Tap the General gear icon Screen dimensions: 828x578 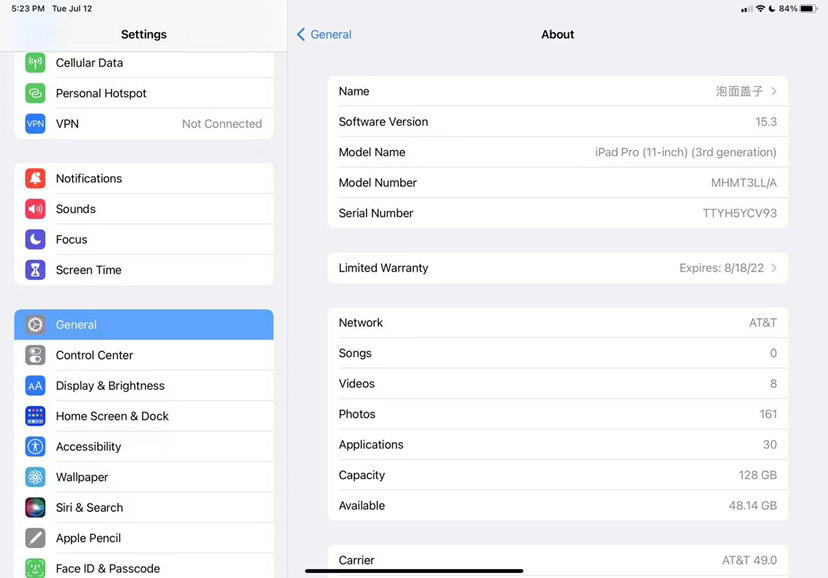35,325
